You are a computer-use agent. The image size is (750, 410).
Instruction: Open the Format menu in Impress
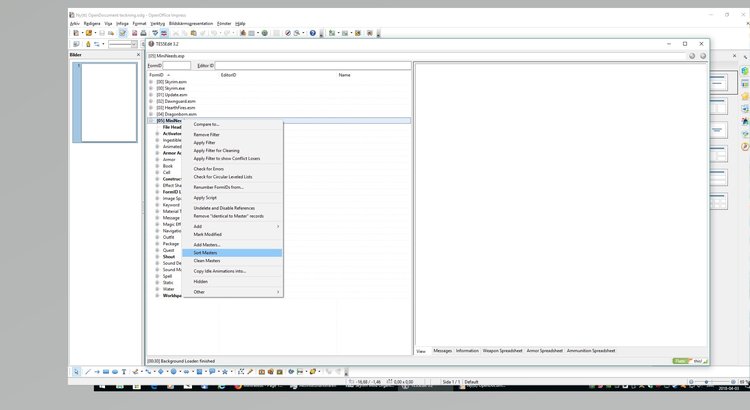coord(139,23)
